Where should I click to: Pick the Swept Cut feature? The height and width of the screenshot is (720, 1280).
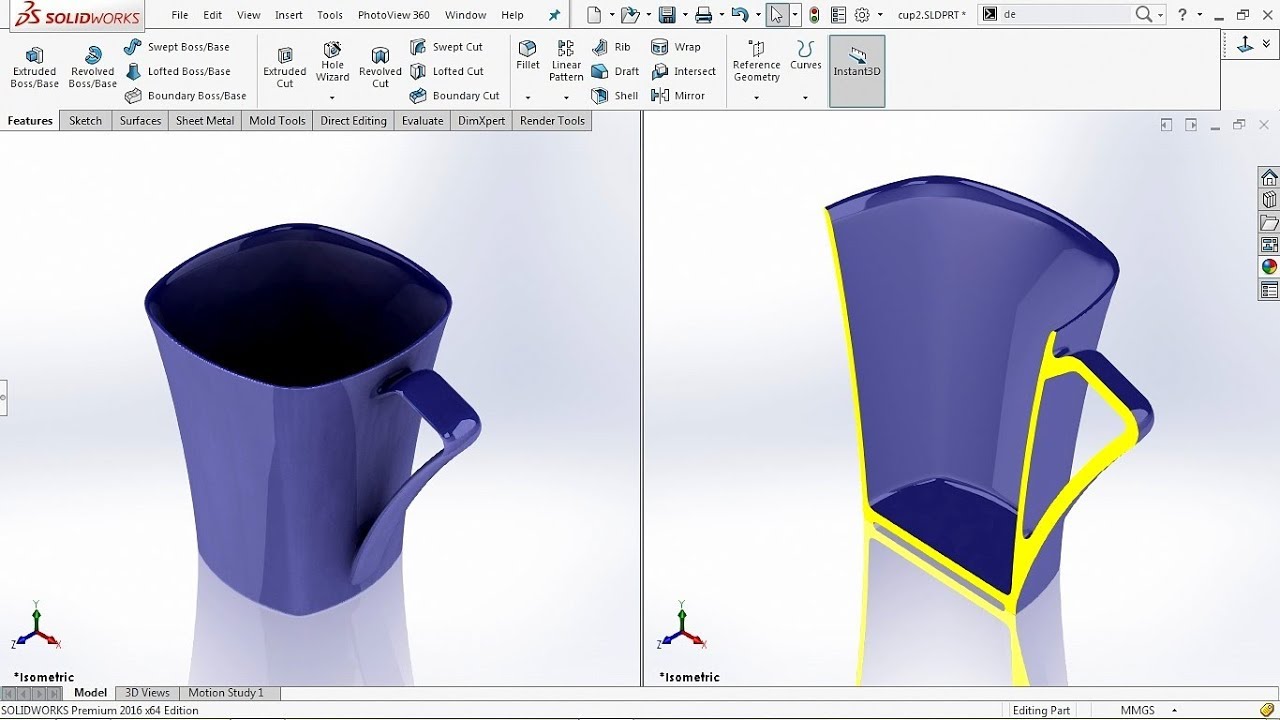tap(447, 47)
